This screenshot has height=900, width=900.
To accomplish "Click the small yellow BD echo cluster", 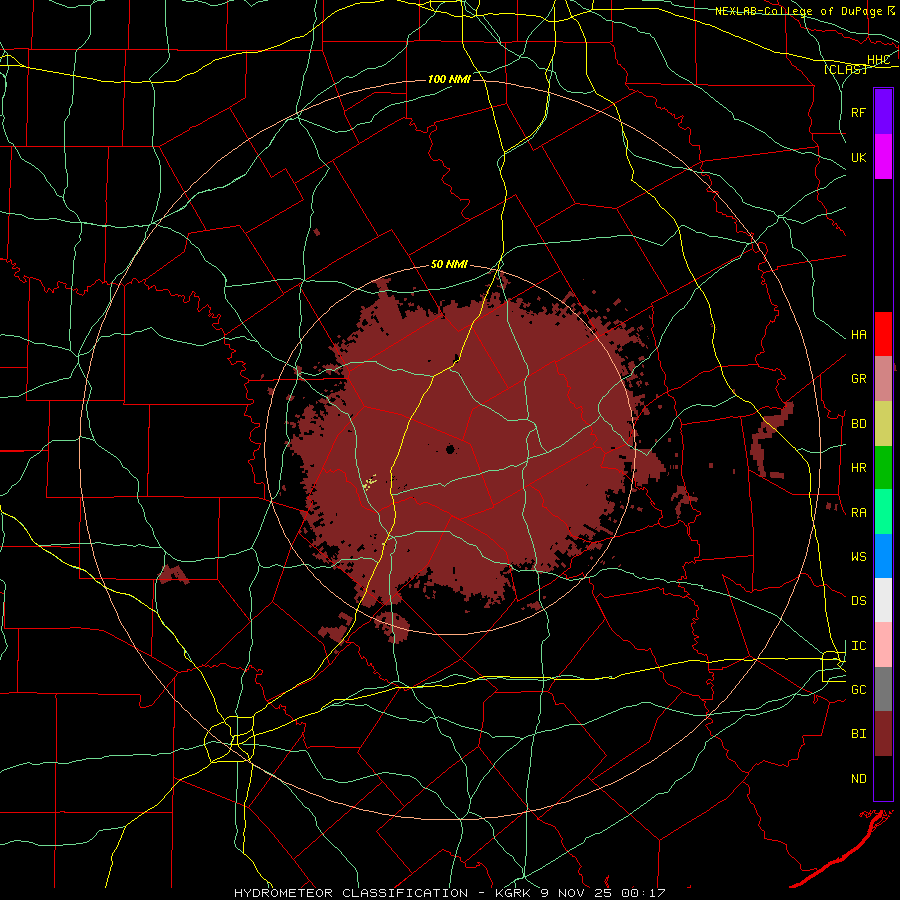I will 369,481.
